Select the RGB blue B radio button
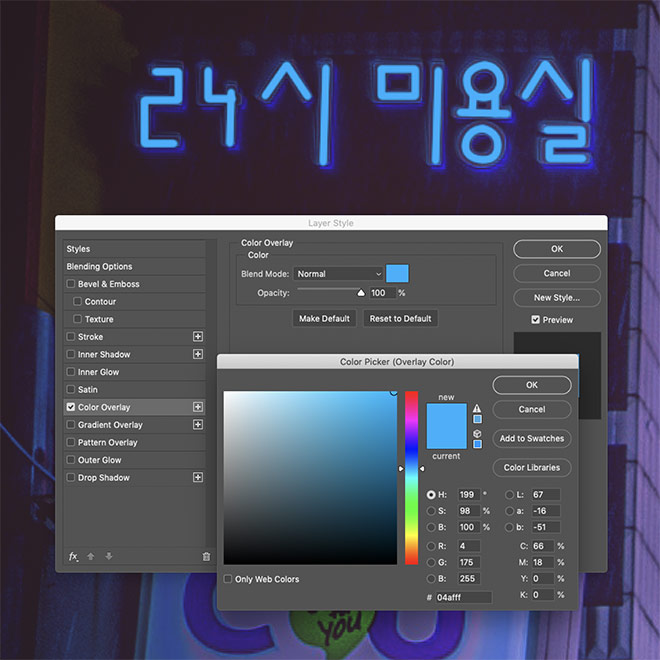 pyautogui.click(x=431, y=579)
